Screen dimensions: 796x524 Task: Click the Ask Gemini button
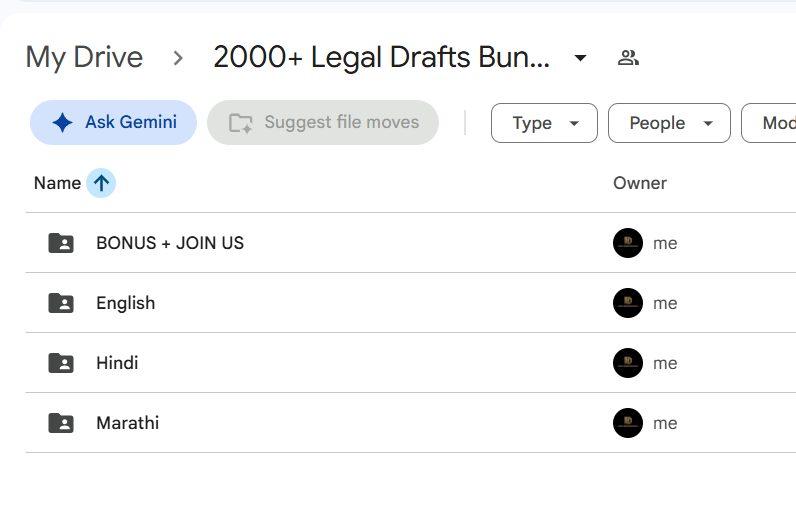[x=113, y=122]
